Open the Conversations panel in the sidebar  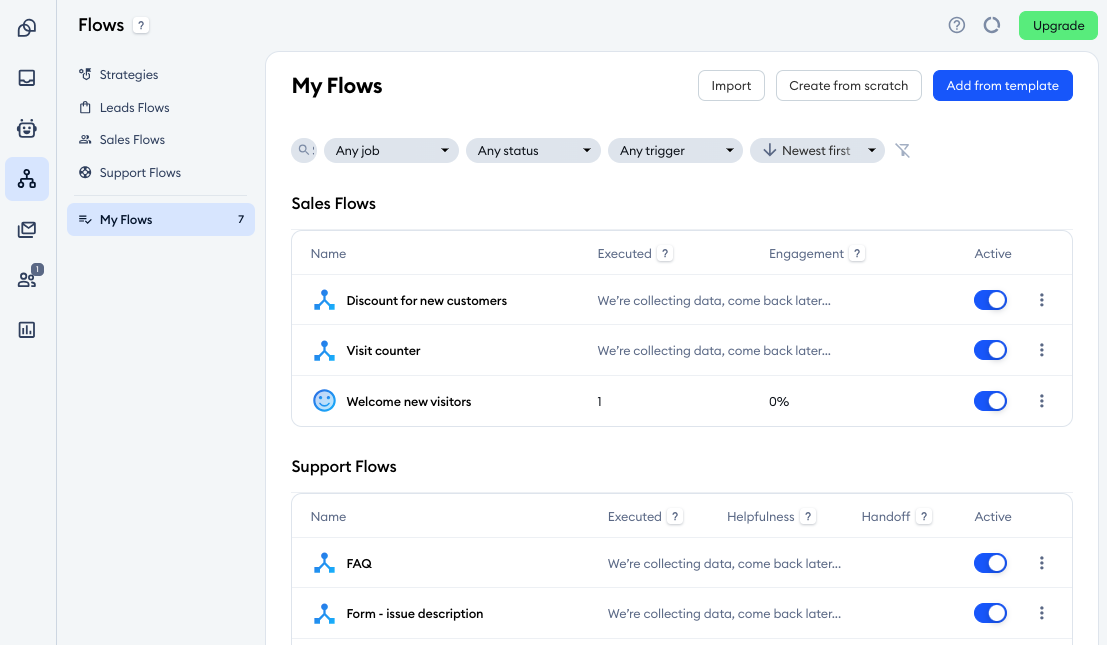click(27, 26)
